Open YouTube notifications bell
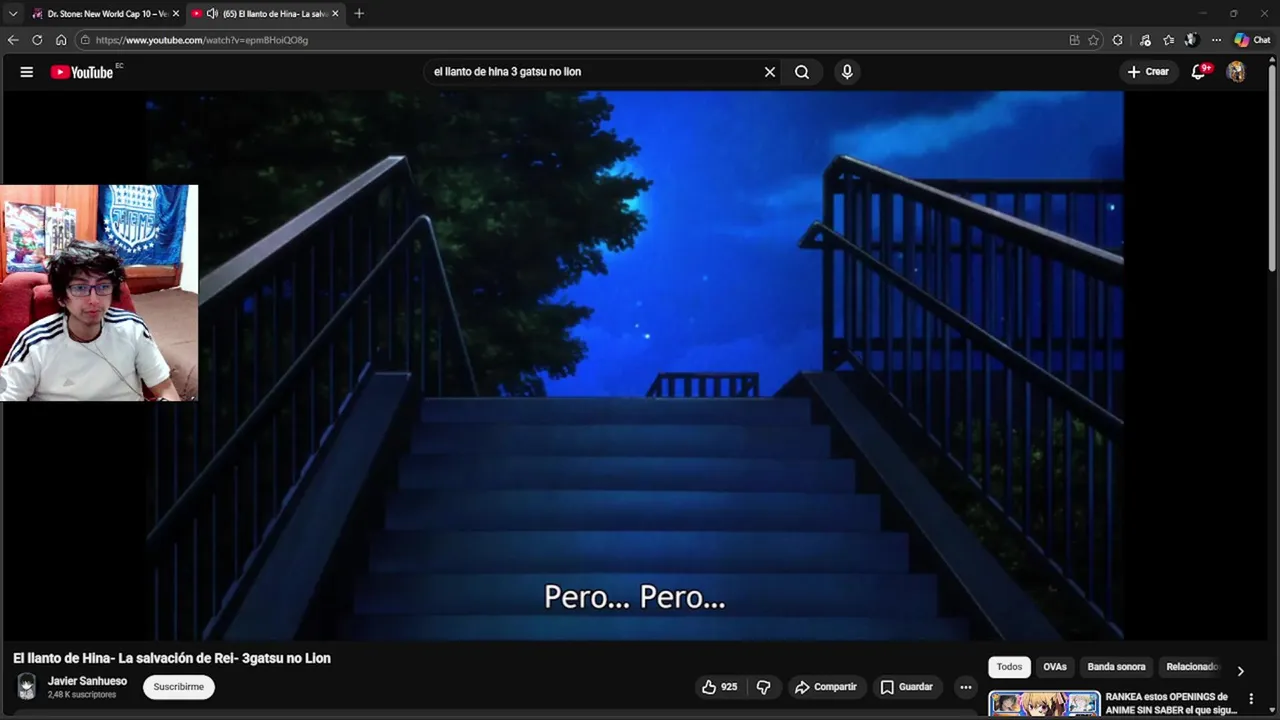This screenshot has height=720, width=1280. point(1199,72)
